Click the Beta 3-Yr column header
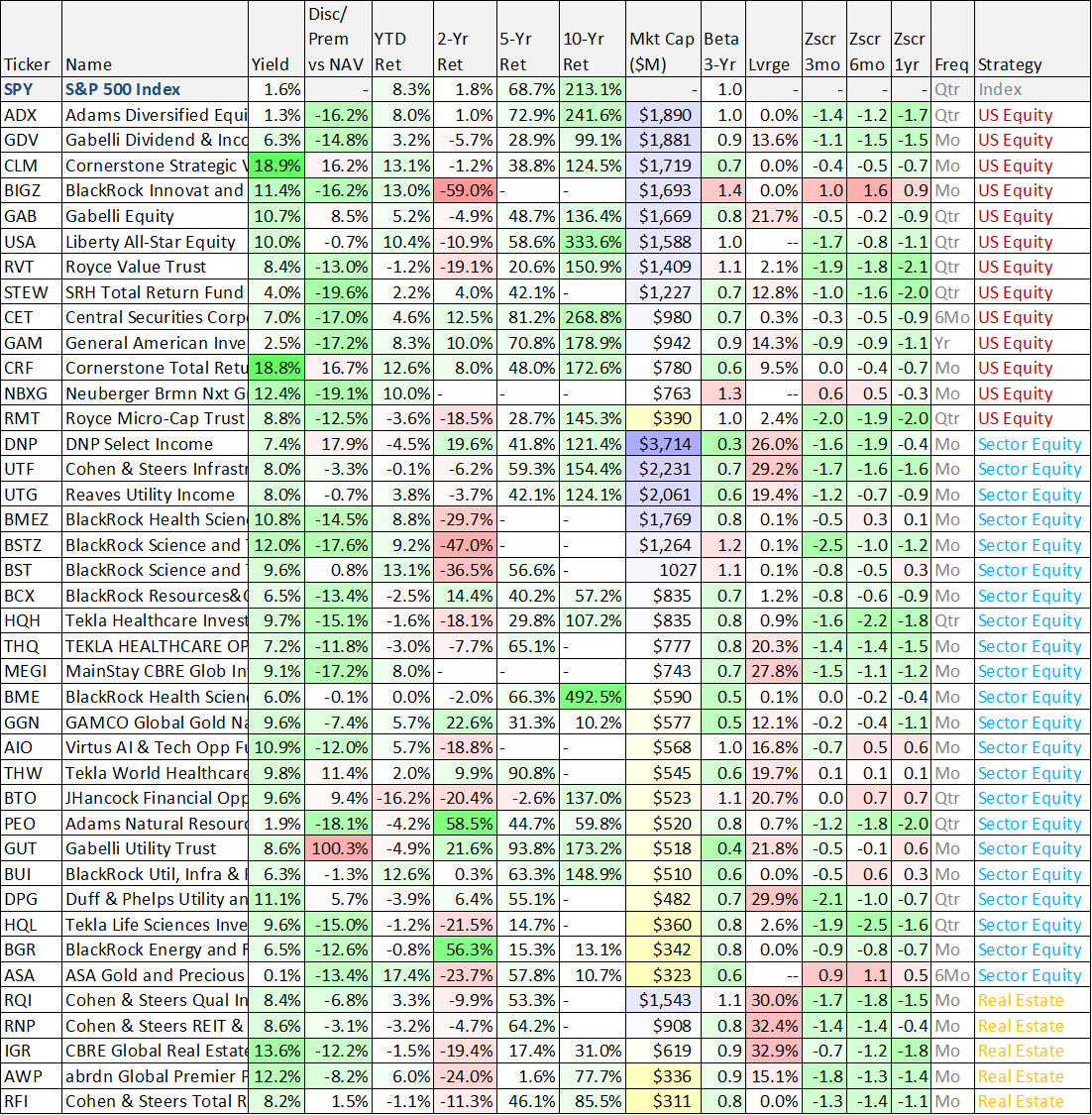The width and height of the screenshot is (1092, 1115). pos(722,39)
